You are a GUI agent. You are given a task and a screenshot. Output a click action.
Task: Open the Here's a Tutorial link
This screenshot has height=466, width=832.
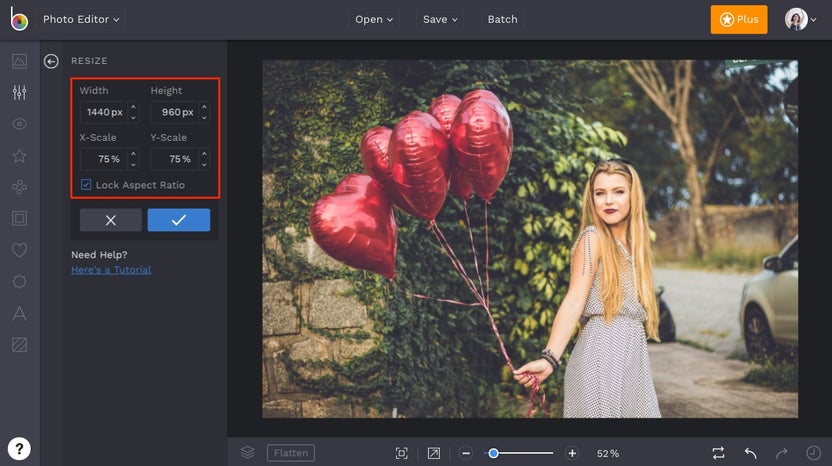[111, 270]
